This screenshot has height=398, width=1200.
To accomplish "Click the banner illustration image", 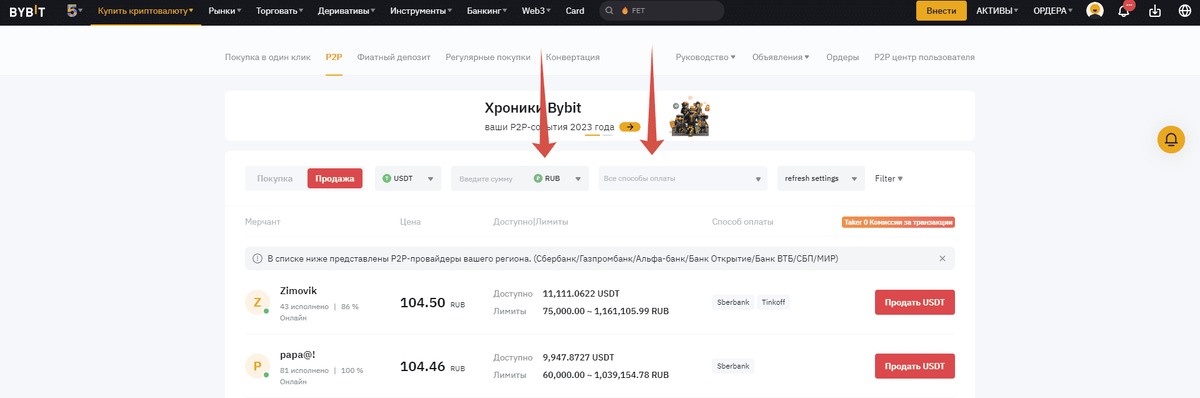I will tap(690, 117).
